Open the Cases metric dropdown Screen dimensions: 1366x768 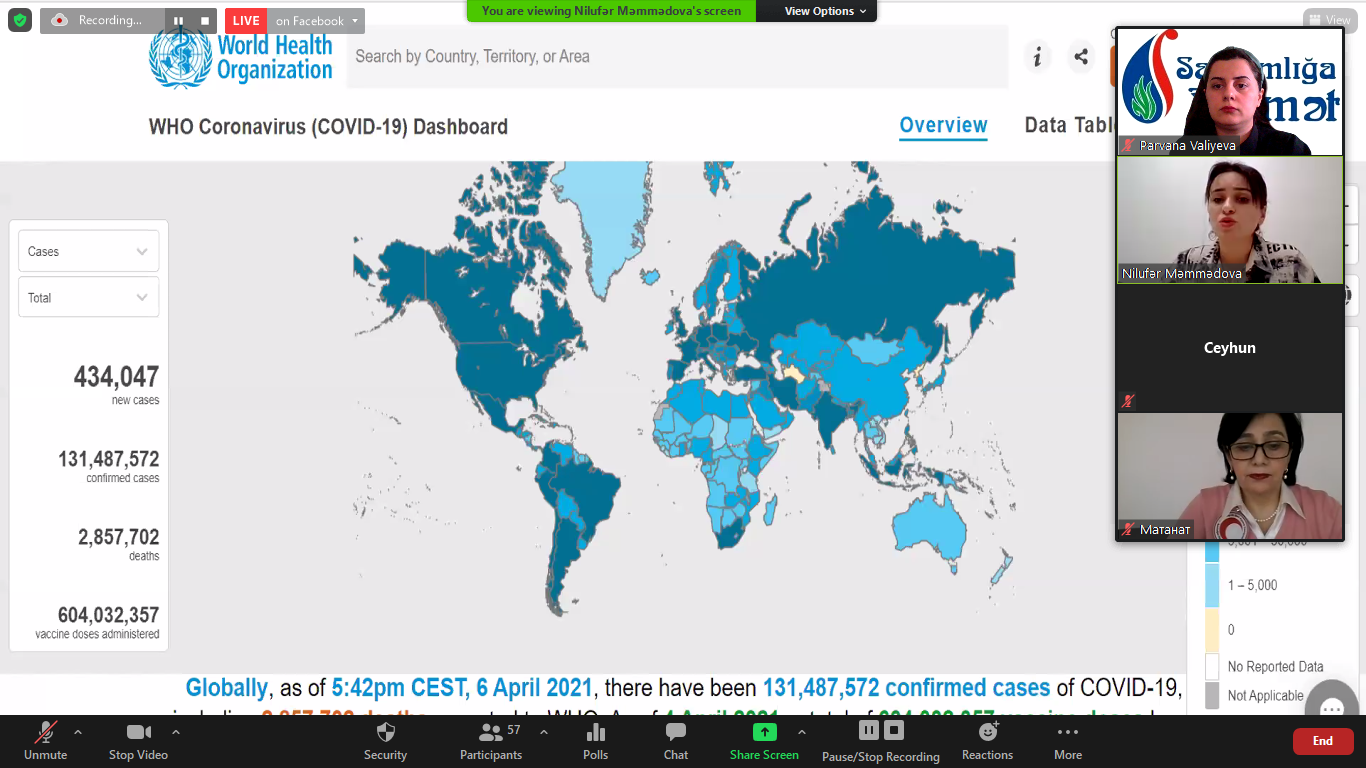[x=88, y=251]
